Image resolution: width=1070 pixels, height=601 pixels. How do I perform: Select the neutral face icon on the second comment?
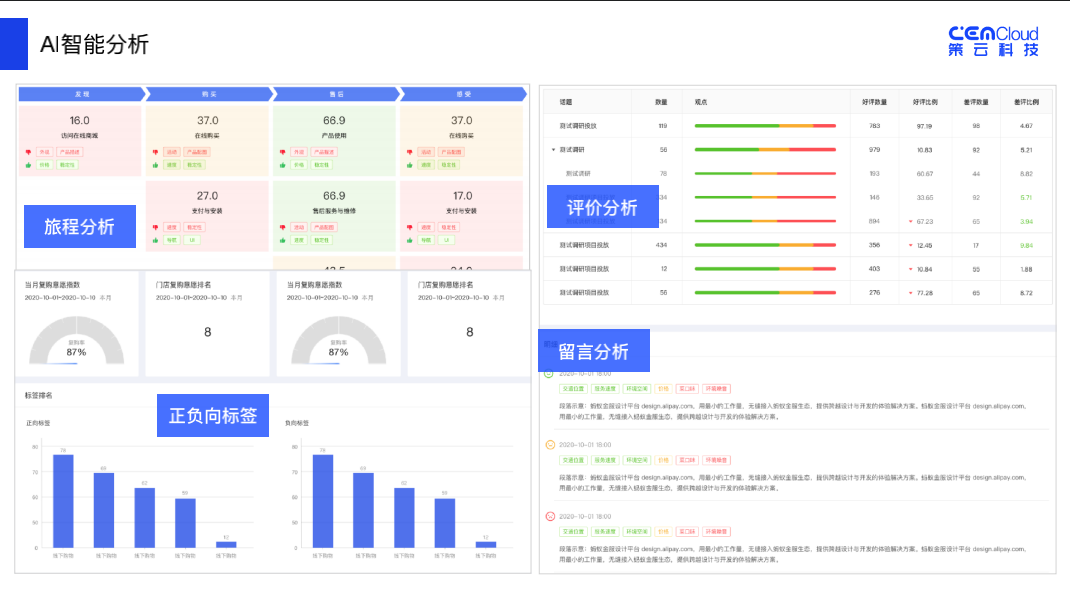550,444
